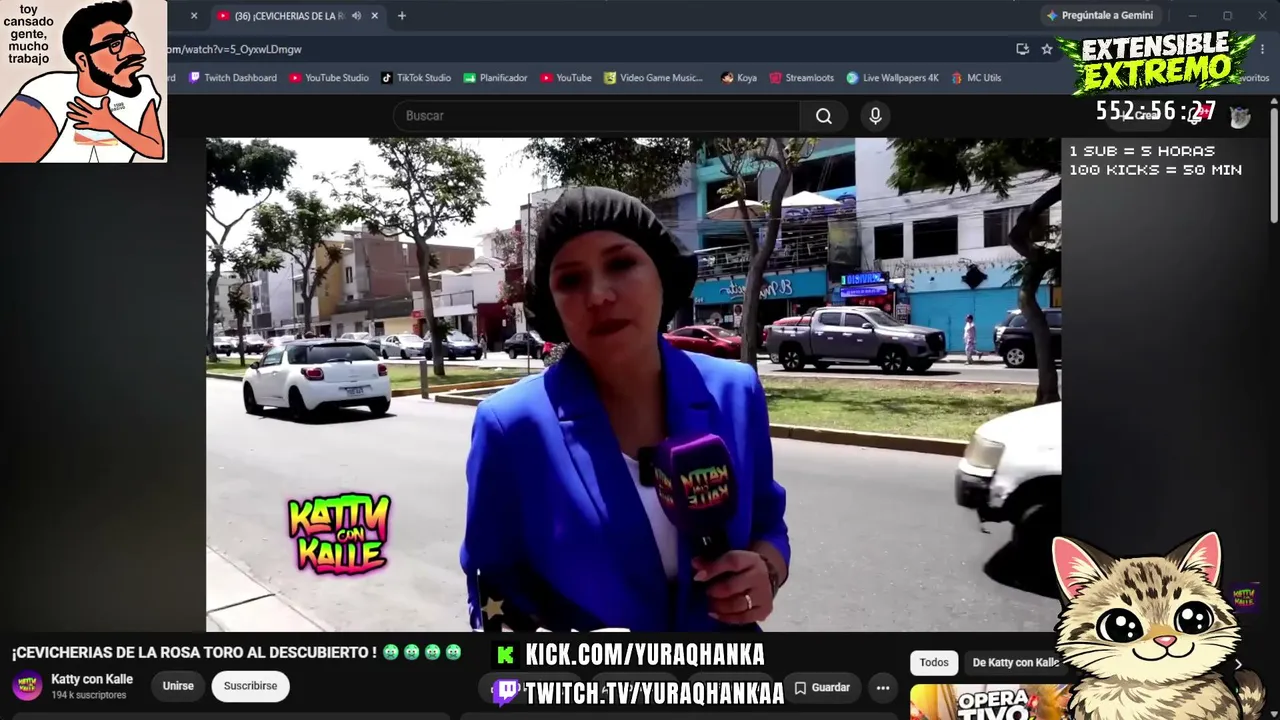Start voice search with the microphone icon

click(875, 116)
